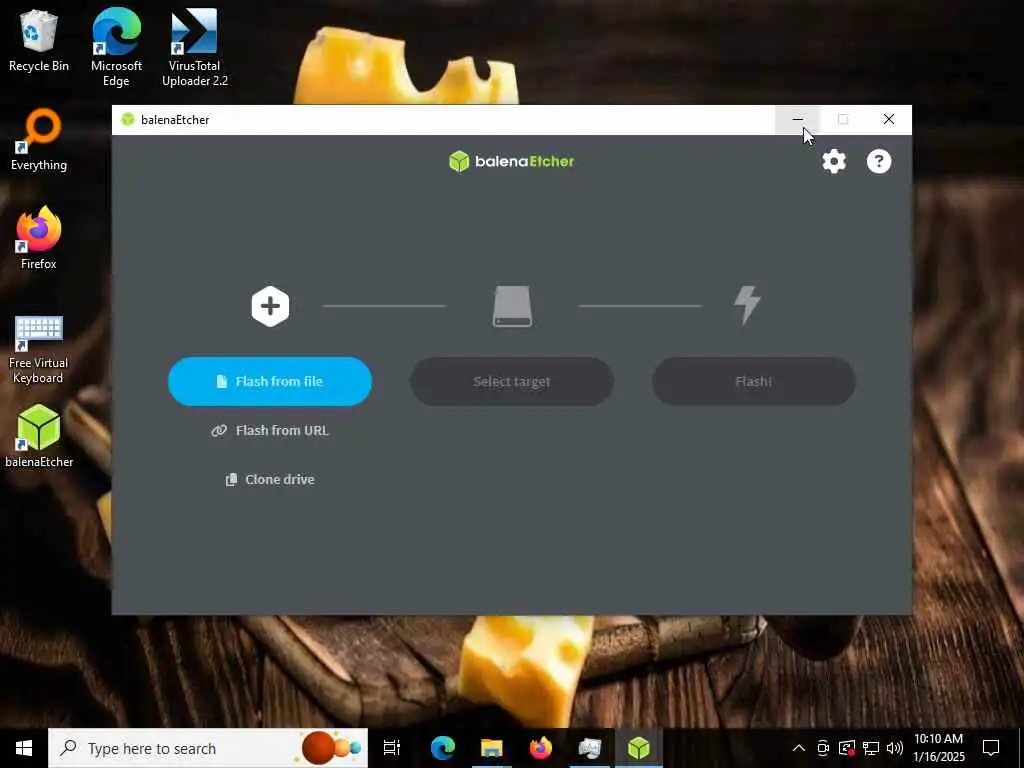The height and width of the screenshot is (768, 1024).
Task: Click the tray icon with red badge
Action: [847, 748]
